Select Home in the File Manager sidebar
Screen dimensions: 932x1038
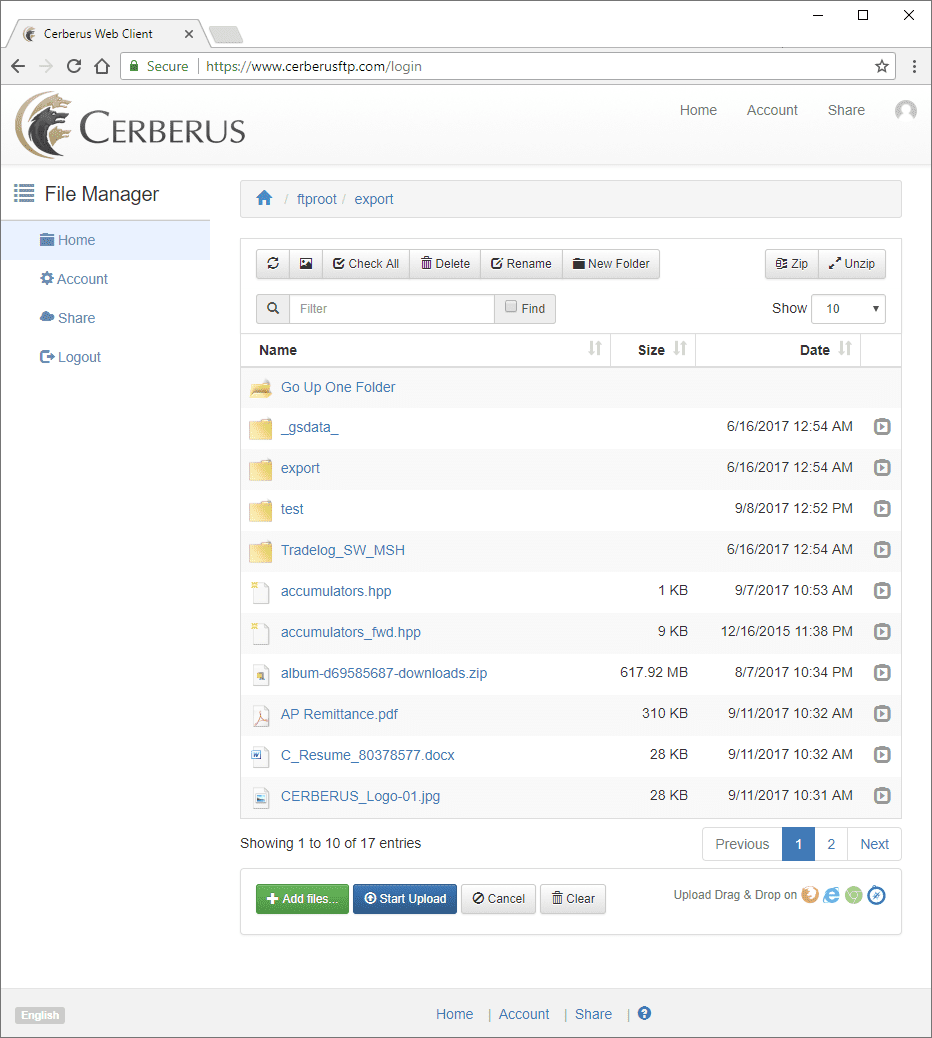106,240
